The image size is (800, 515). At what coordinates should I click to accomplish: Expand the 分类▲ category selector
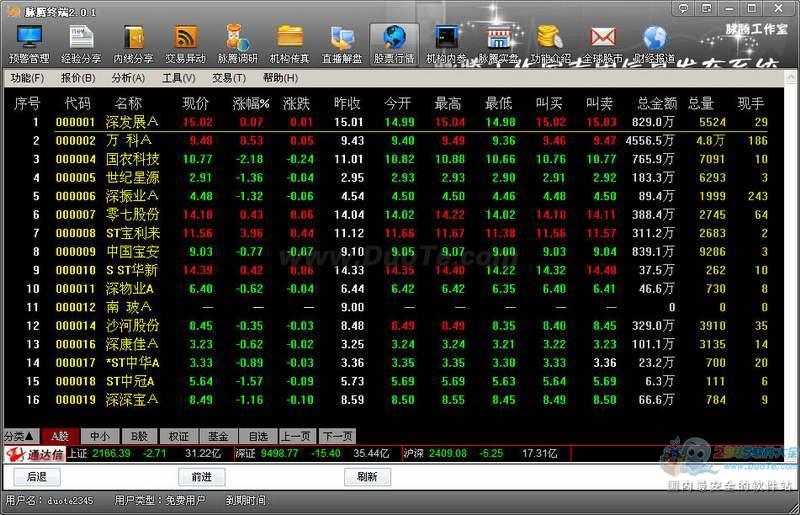(20, 436)
